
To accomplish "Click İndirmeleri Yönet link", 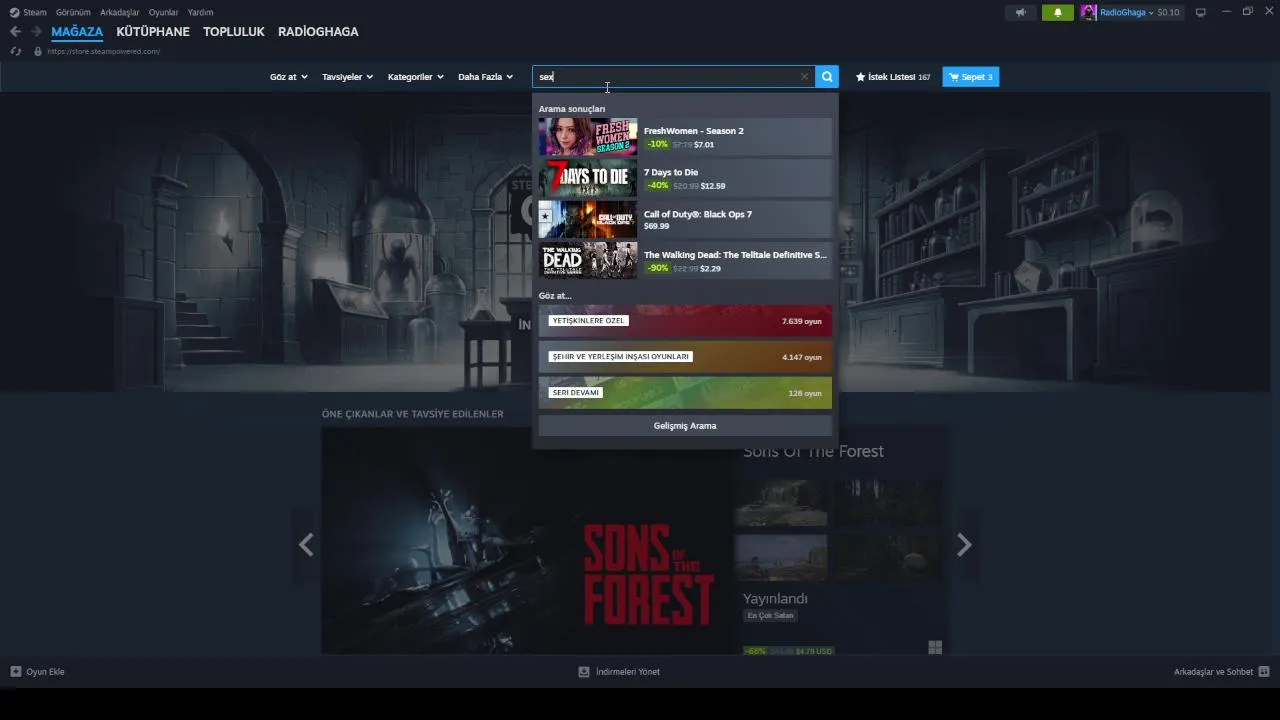I will pos(628,672).
